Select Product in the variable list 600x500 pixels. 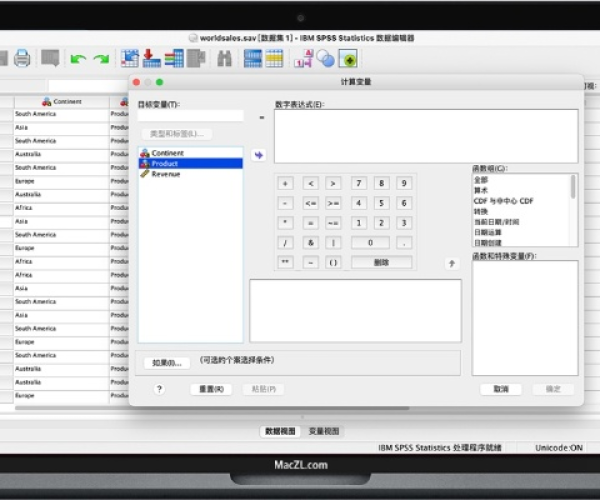[x=191, y=163]
